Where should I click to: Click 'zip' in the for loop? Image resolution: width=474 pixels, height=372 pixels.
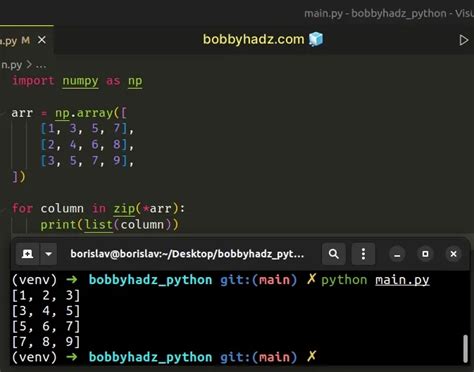(124, 209)
